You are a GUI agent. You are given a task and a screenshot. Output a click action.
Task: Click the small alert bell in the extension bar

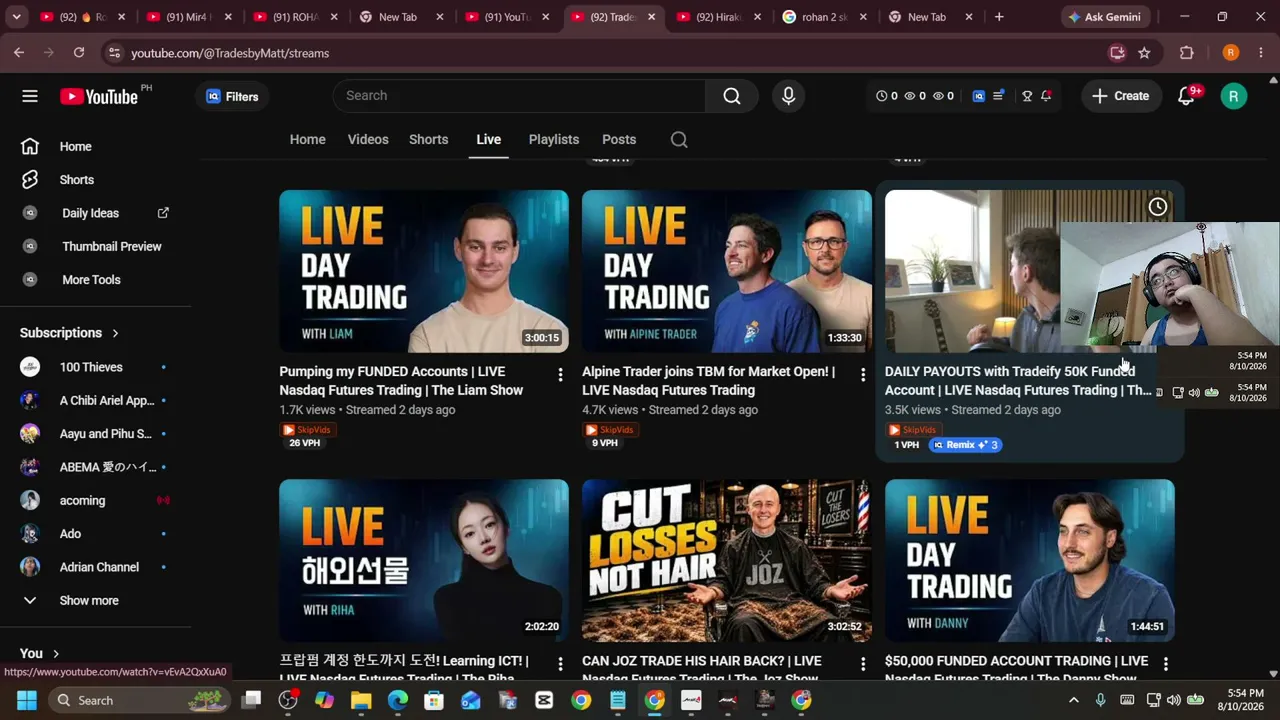click(x=1046, y=96)
